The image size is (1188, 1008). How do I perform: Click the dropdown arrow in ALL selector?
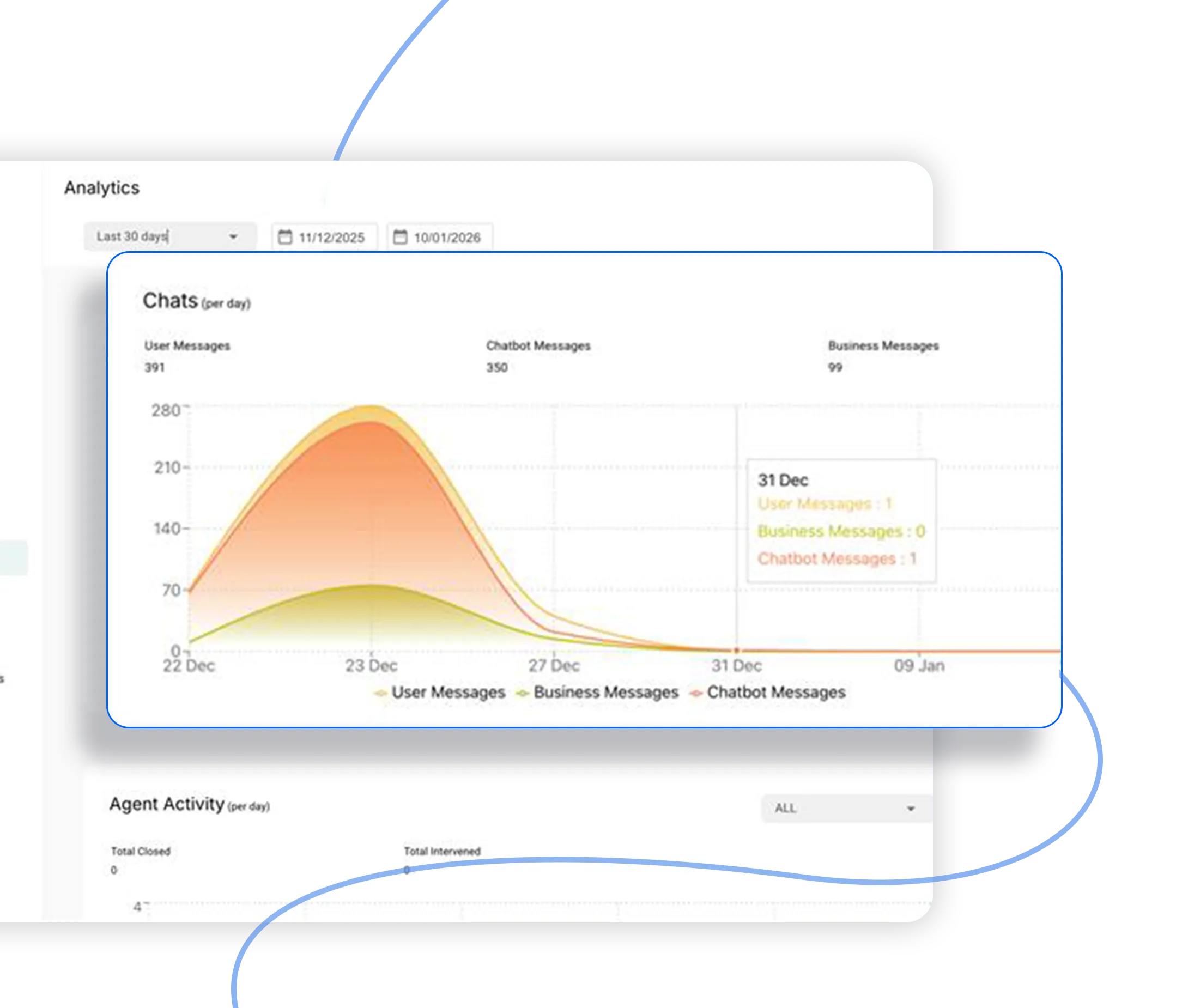pos(911,808)
